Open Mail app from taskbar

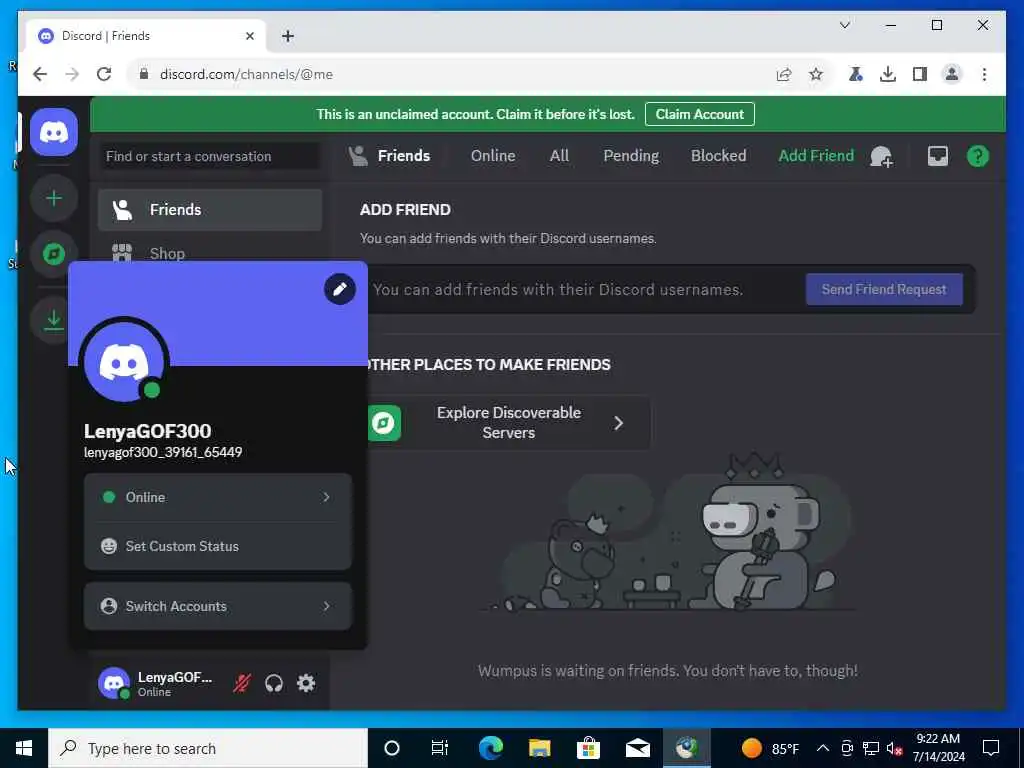point(637,748)
